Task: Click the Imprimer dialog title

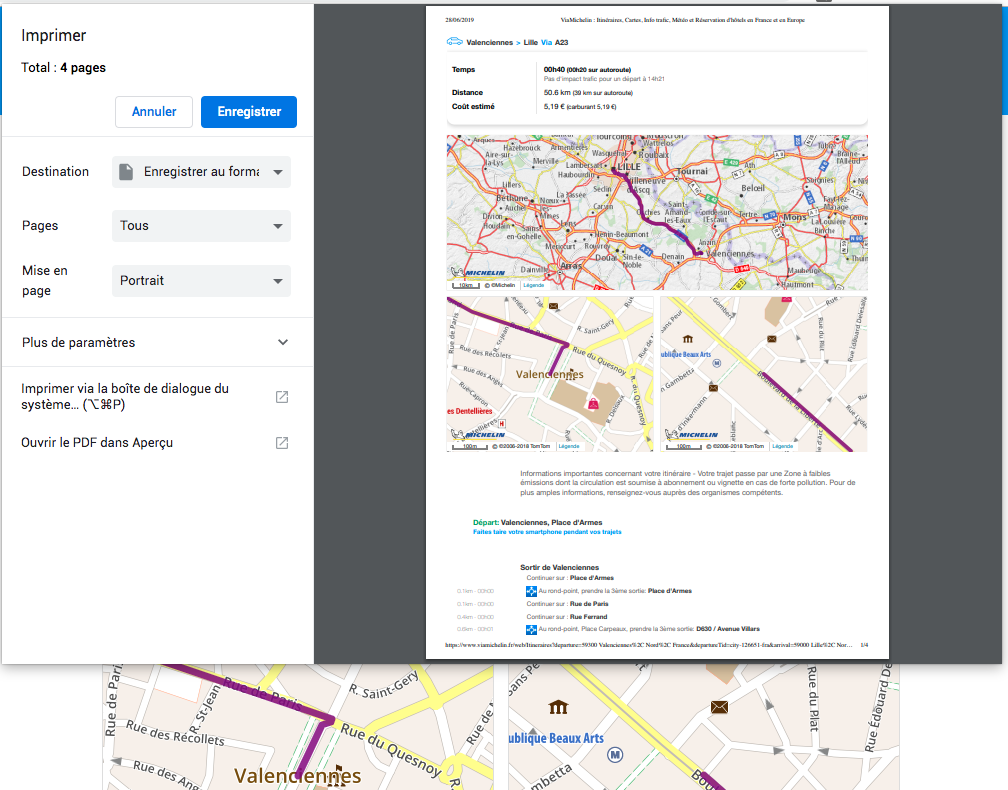Action: pyautogui.click(x=53, y=35)
